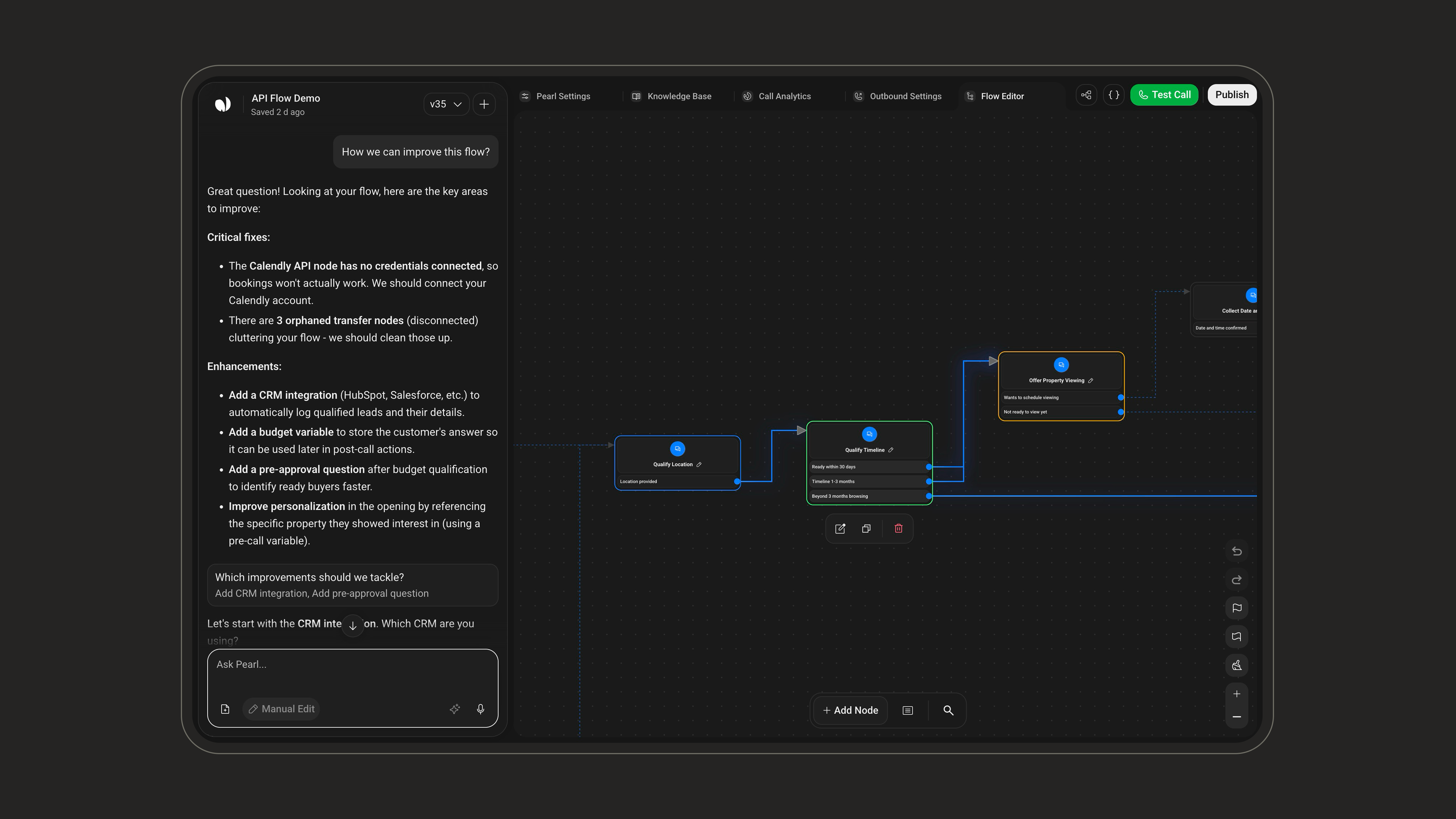This screenshot has height=819, width=1456.
Task: Select the 'Wants to schedule viewing' output
Action: (1062, 397)
